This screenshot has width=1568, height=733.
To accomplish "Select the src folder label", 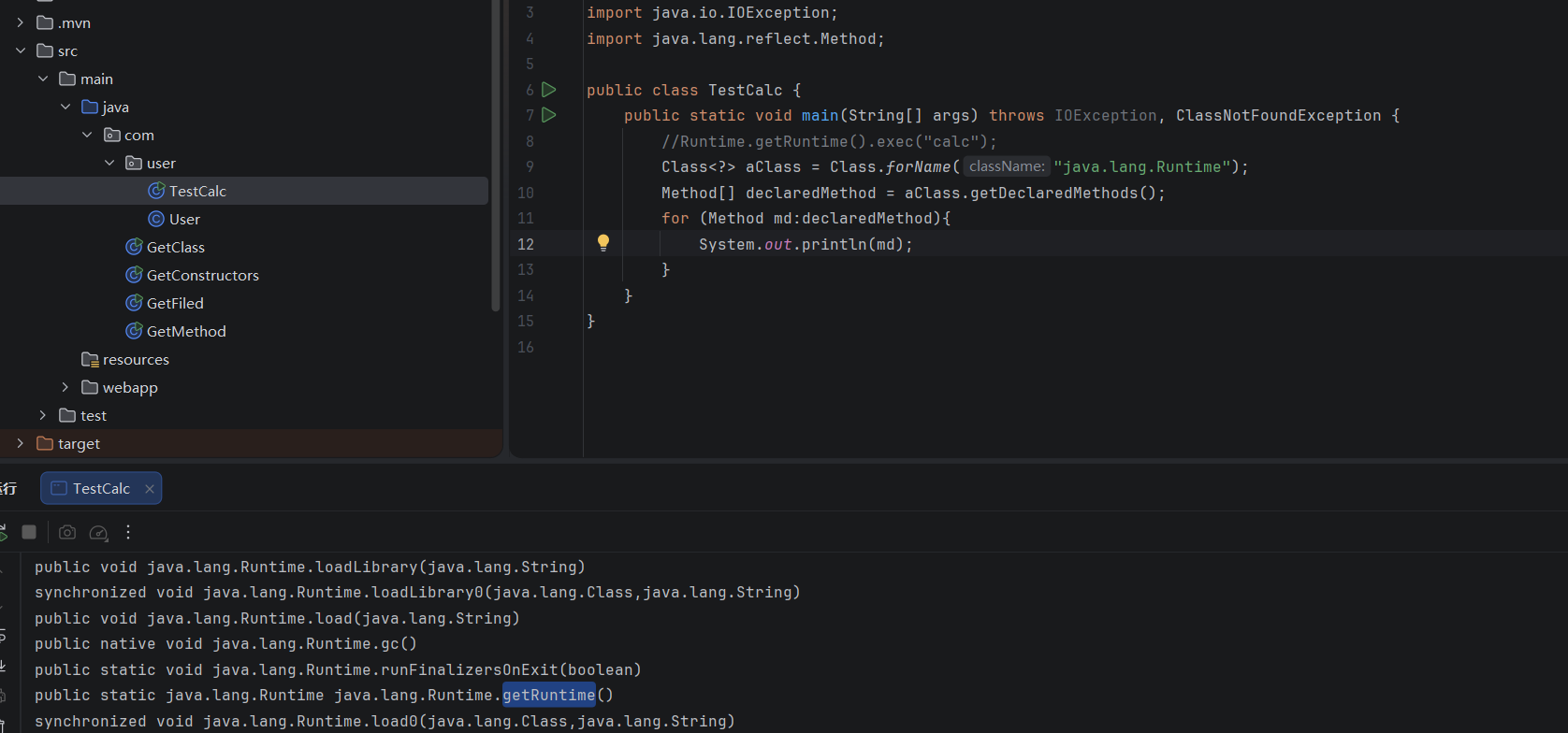I will tap(67, 50).
